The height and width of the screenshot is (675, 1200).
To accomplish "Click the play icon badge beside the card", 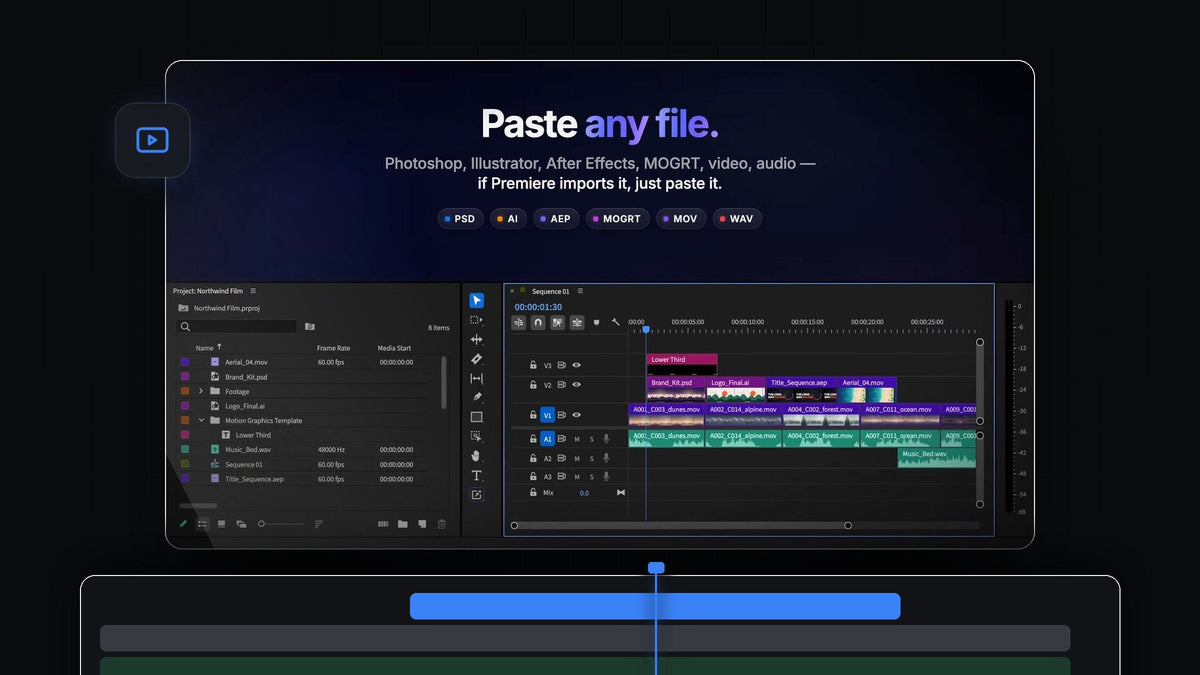I will pyautogui.click(x=152, y=140).
